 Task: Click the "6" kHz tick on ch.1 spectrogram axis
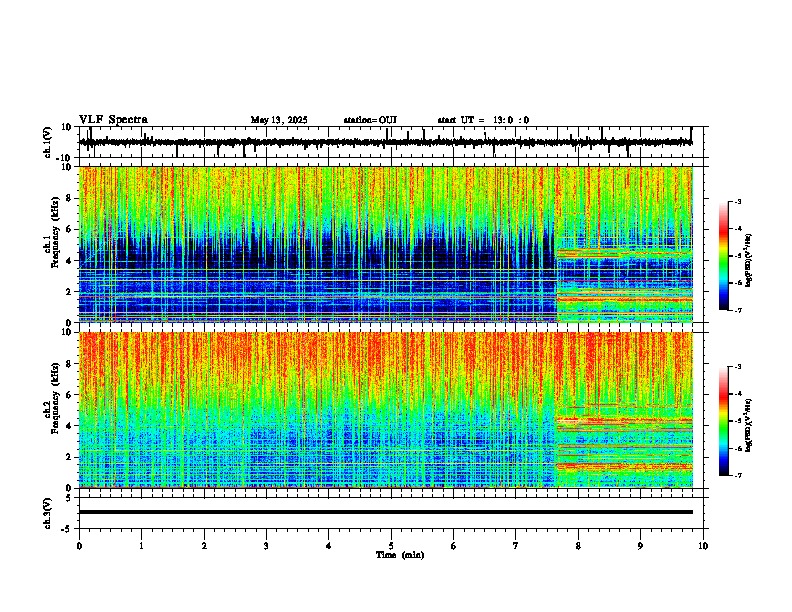pyautogui.click(x=71, y=229)
